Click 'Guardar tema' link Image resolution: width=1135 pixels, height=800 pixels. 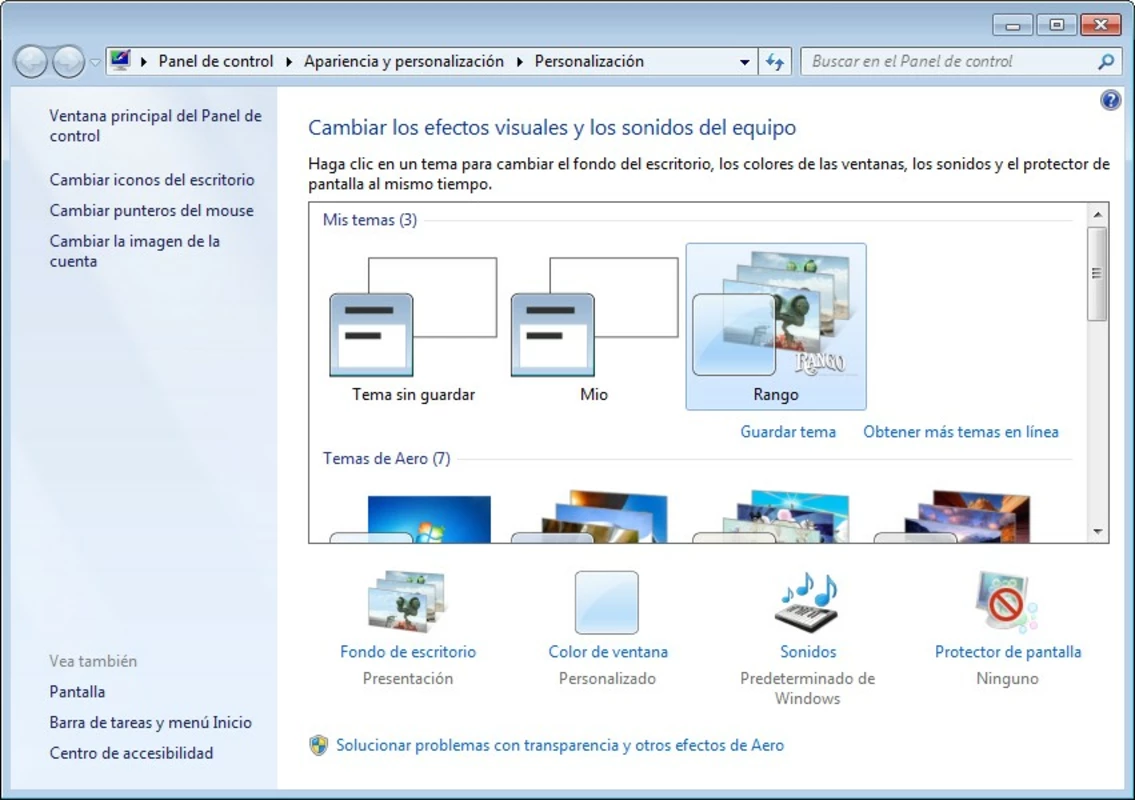point(788,432)
